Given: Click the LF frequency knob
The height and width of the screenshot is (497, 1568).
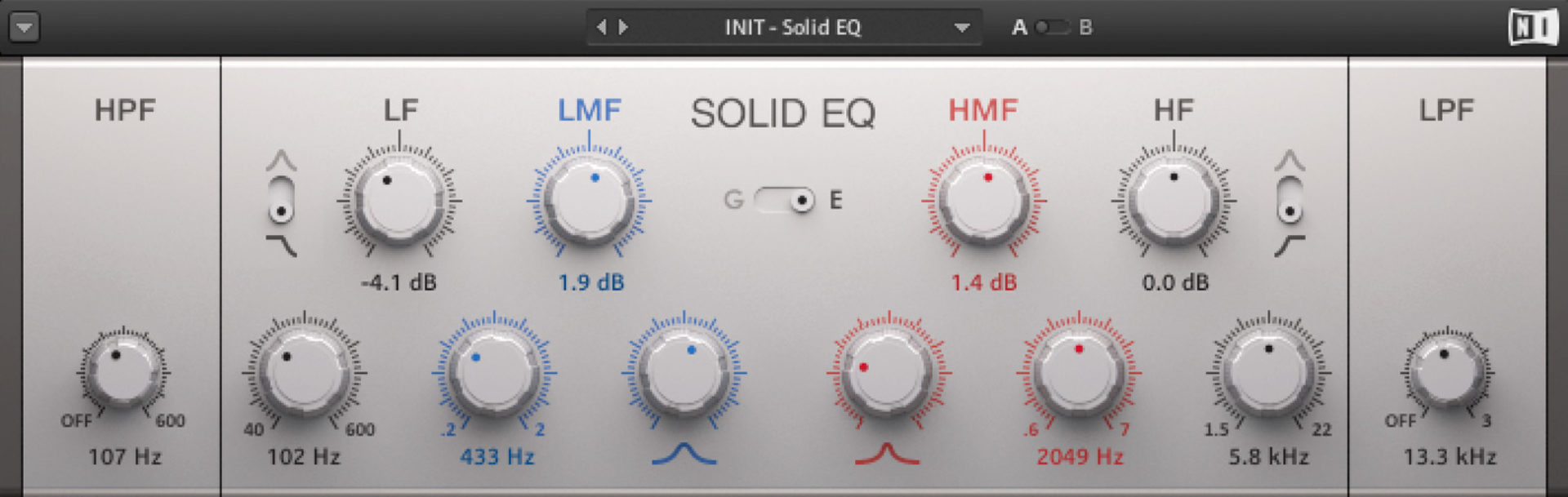Looking at the screenshot, I should (x=304, y=372).
